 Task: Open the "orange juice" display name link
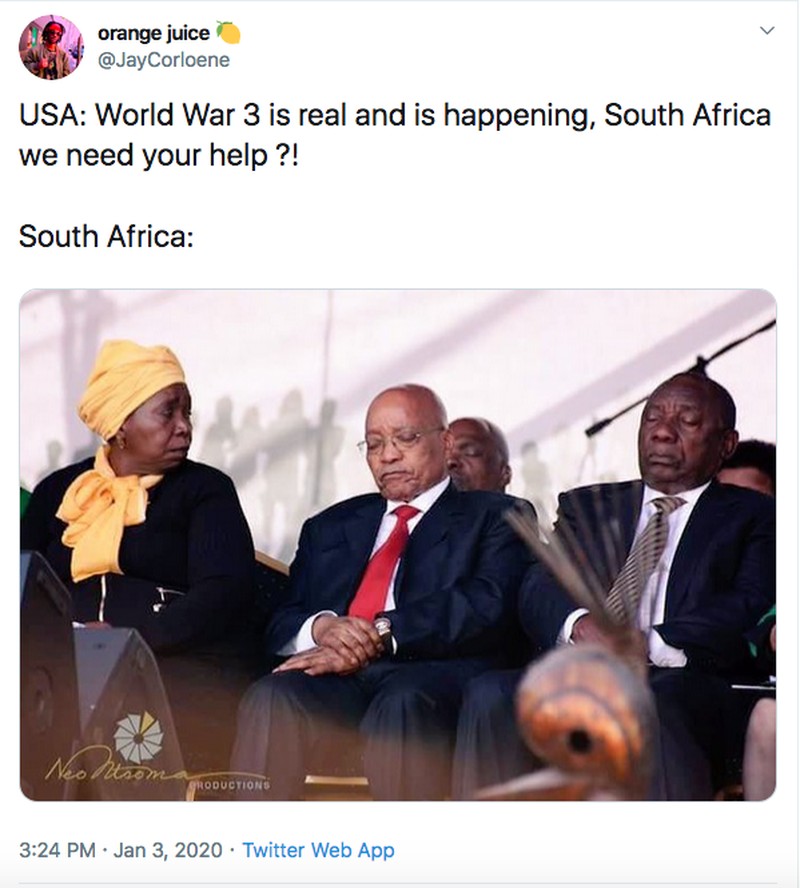(x=153, y=34)
